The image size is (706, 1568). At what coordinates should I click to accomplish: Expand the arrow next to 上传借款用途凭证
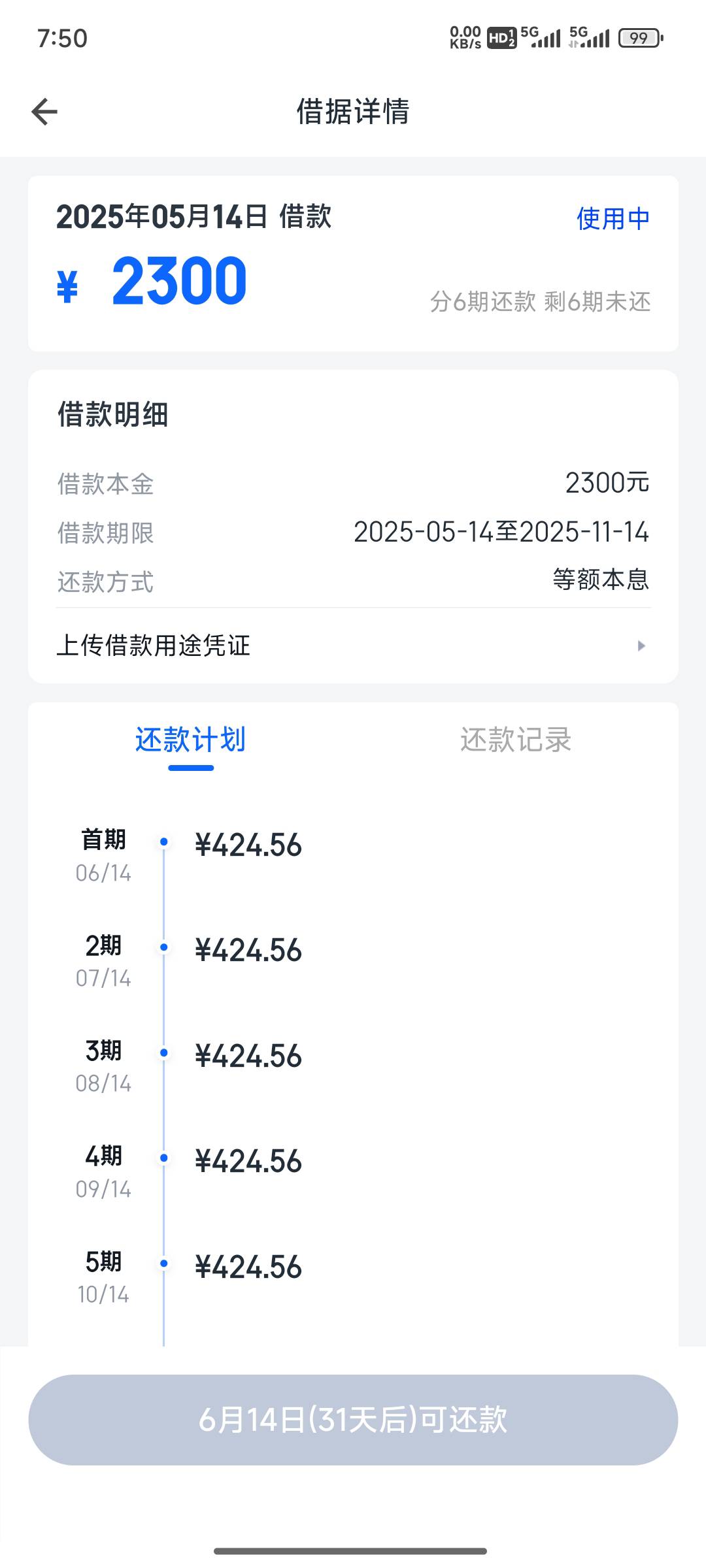click(641, 645)
